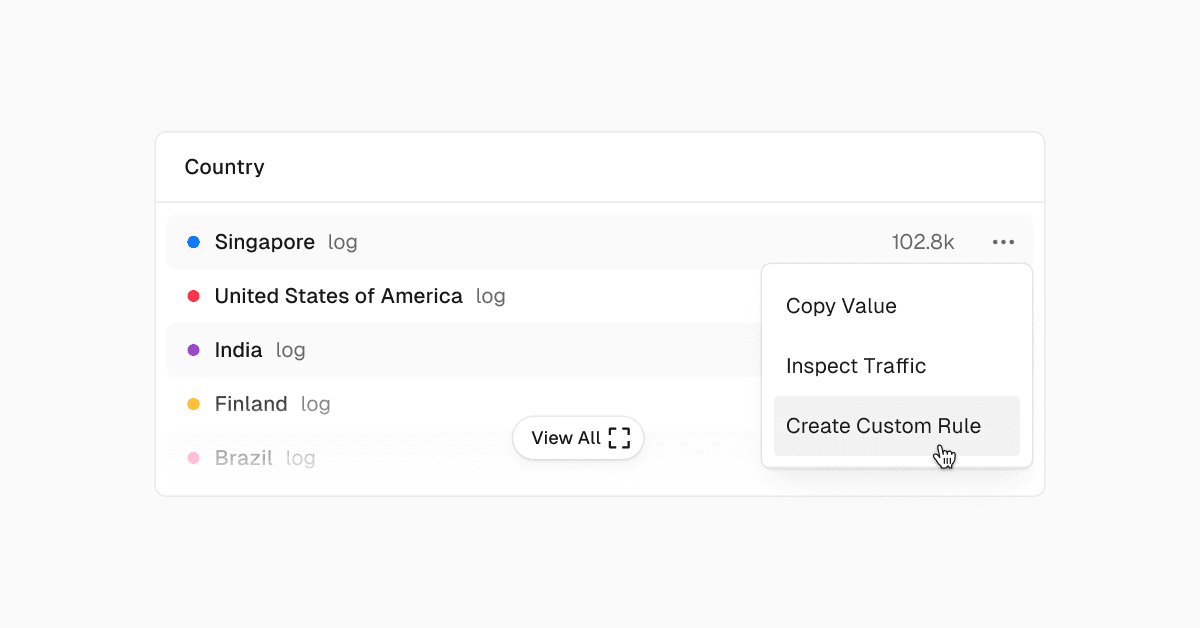Screen dimensions: 1200x628
Task: Select the Singapore country row
Action: tap(265, 242)
